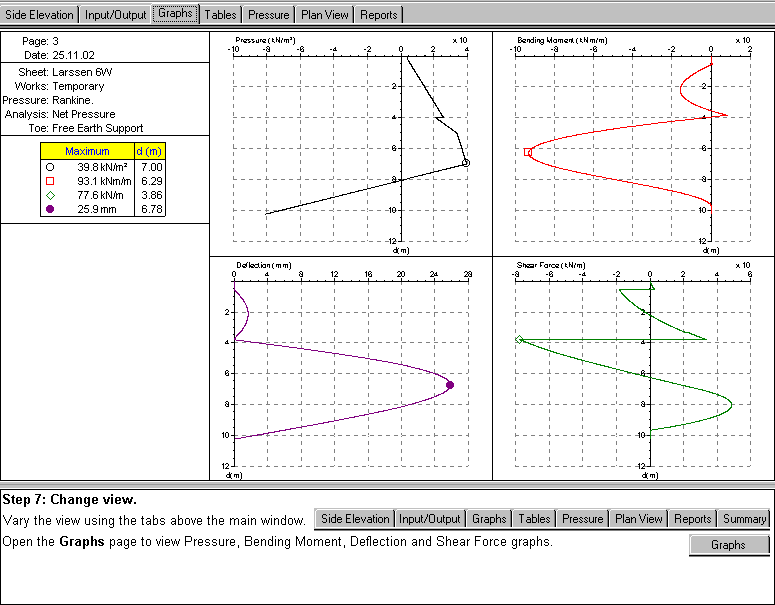The width and height of the screenshot is (775, 605).
Task: Show the Reports tab in the top bar
Action: [x=381, y=14]
